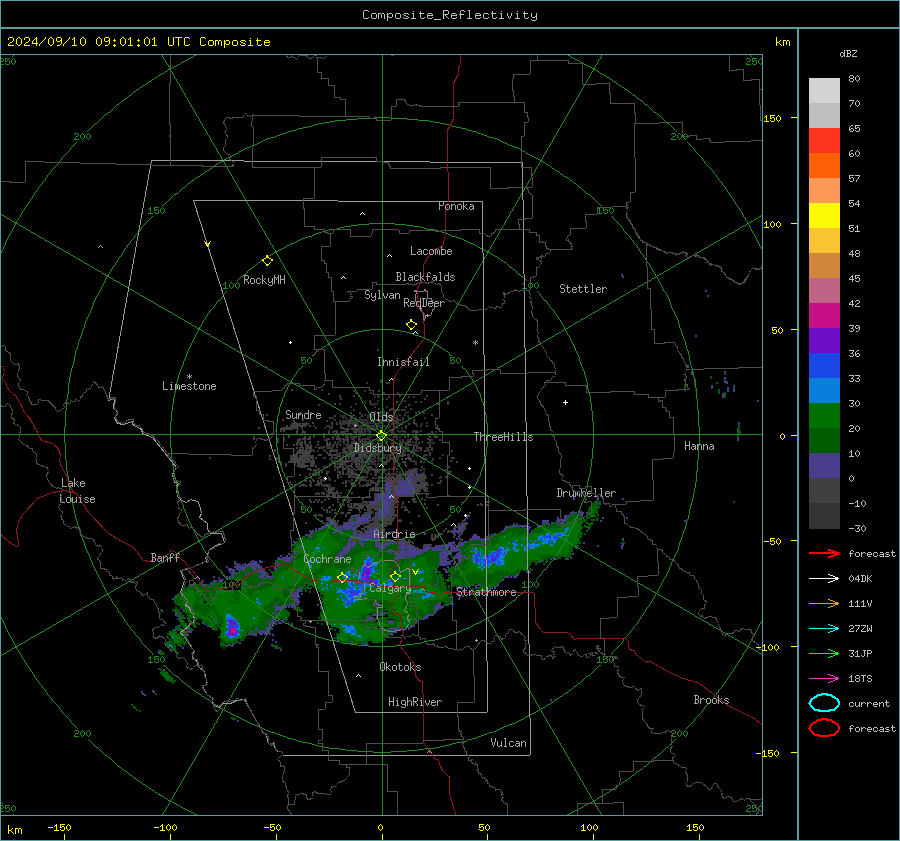Click the magenta 18TS arrow legend icon

point(824,679)
